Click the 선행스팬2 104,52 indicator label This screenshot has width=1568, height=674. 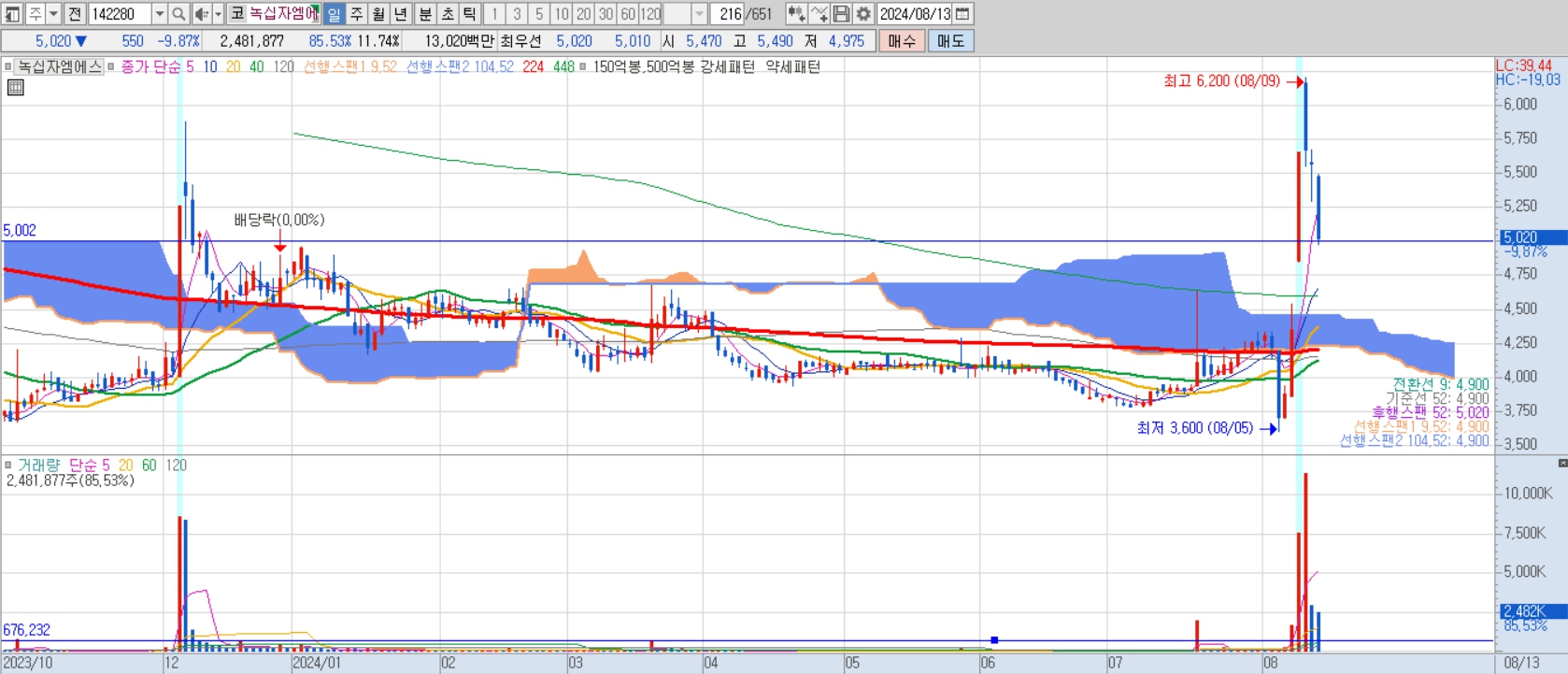(460, 66)
